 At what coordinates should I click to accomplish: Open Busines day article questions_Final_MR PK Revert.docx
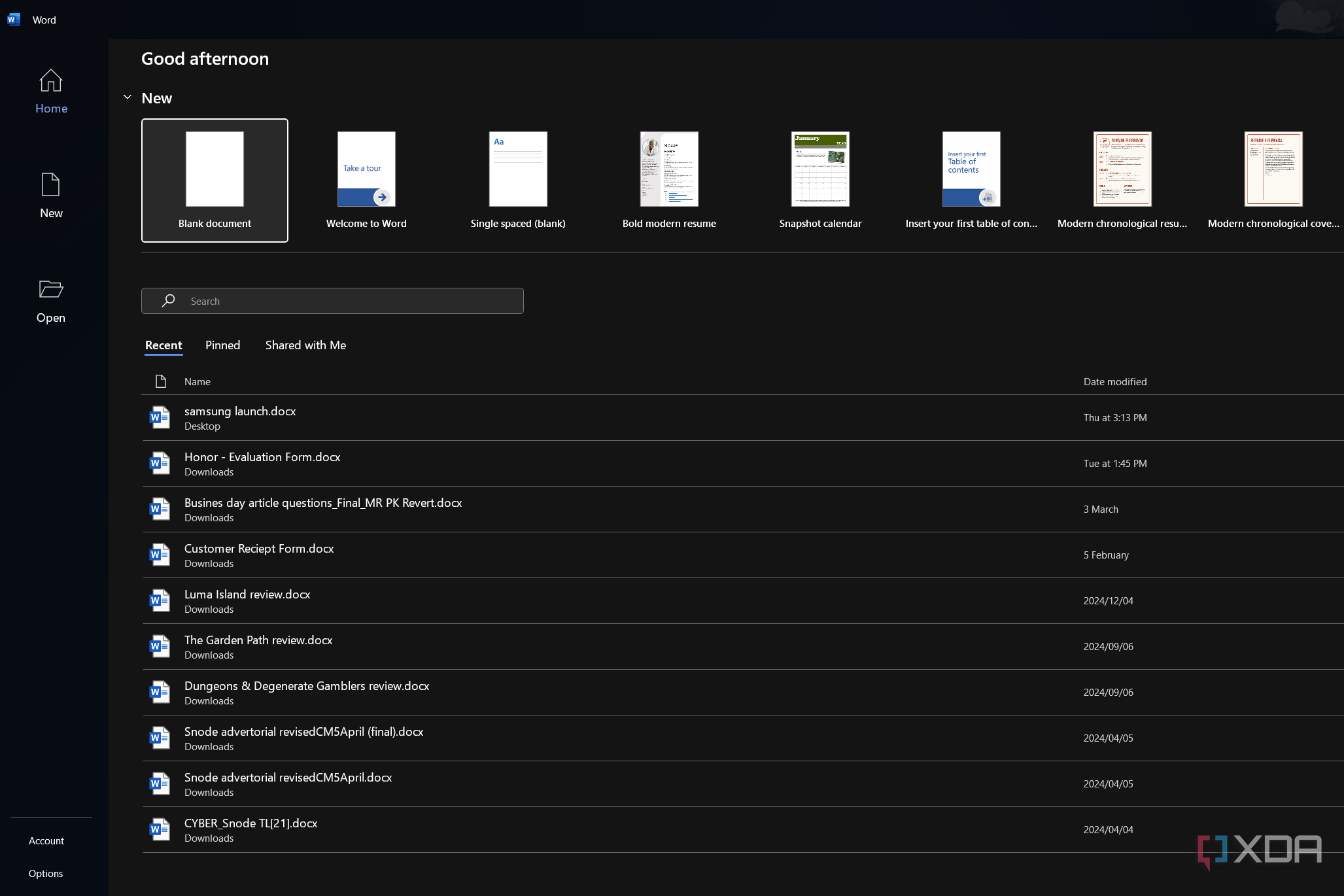click(742, 509)
